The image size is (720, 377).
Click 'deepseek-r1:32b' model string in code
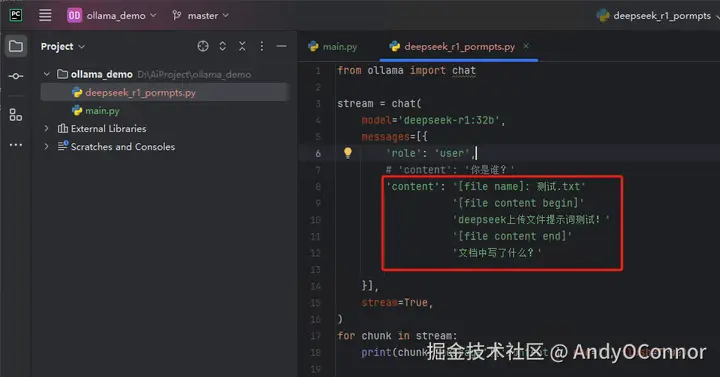tap(450, 120)
